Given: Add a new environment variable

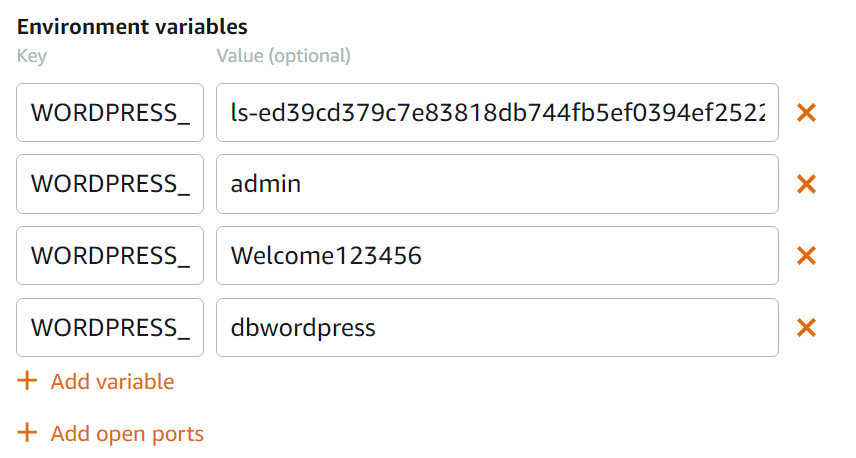Looking at the screenshot, I should pos(112,382).
